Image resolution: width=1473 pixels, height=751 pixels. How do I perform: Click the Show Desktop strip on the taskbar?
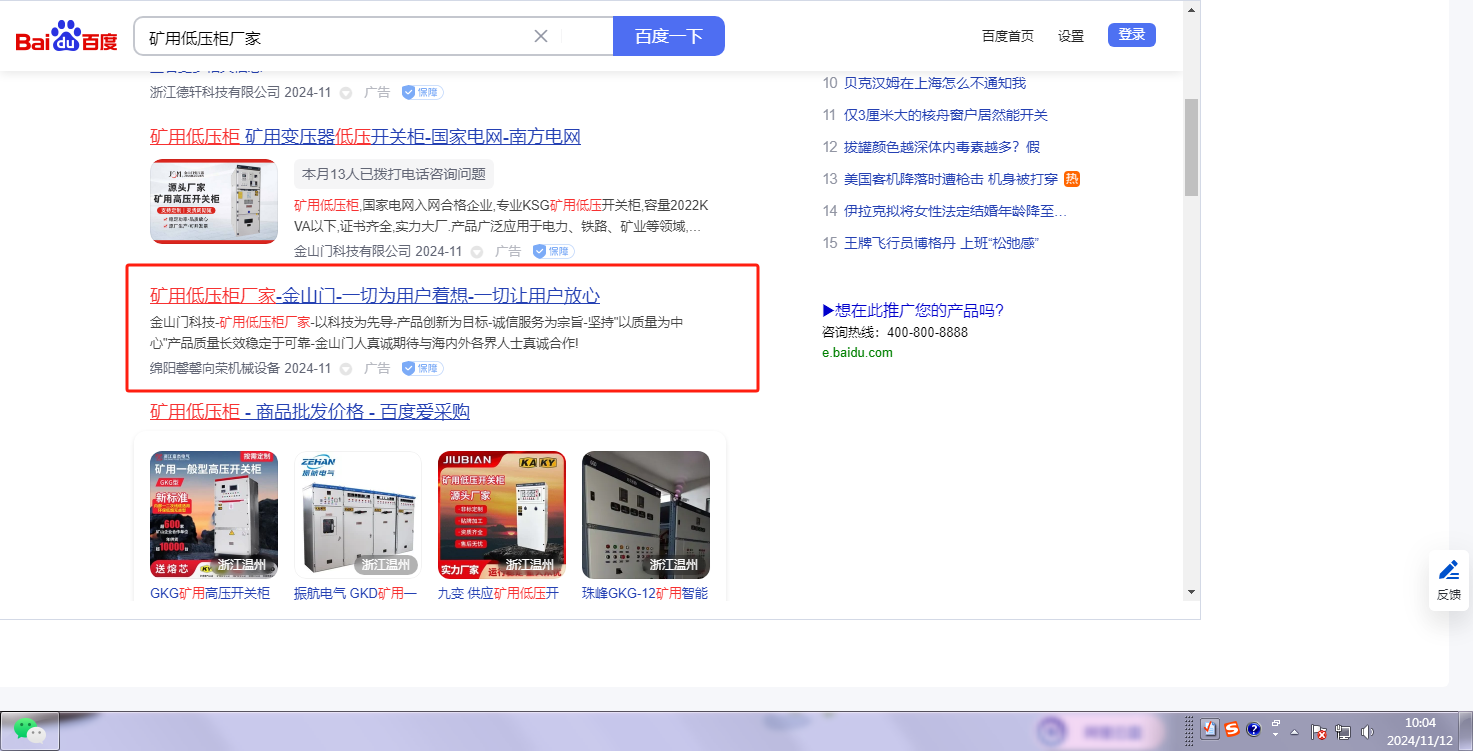pyautogui.click(x=1465, y=731)
